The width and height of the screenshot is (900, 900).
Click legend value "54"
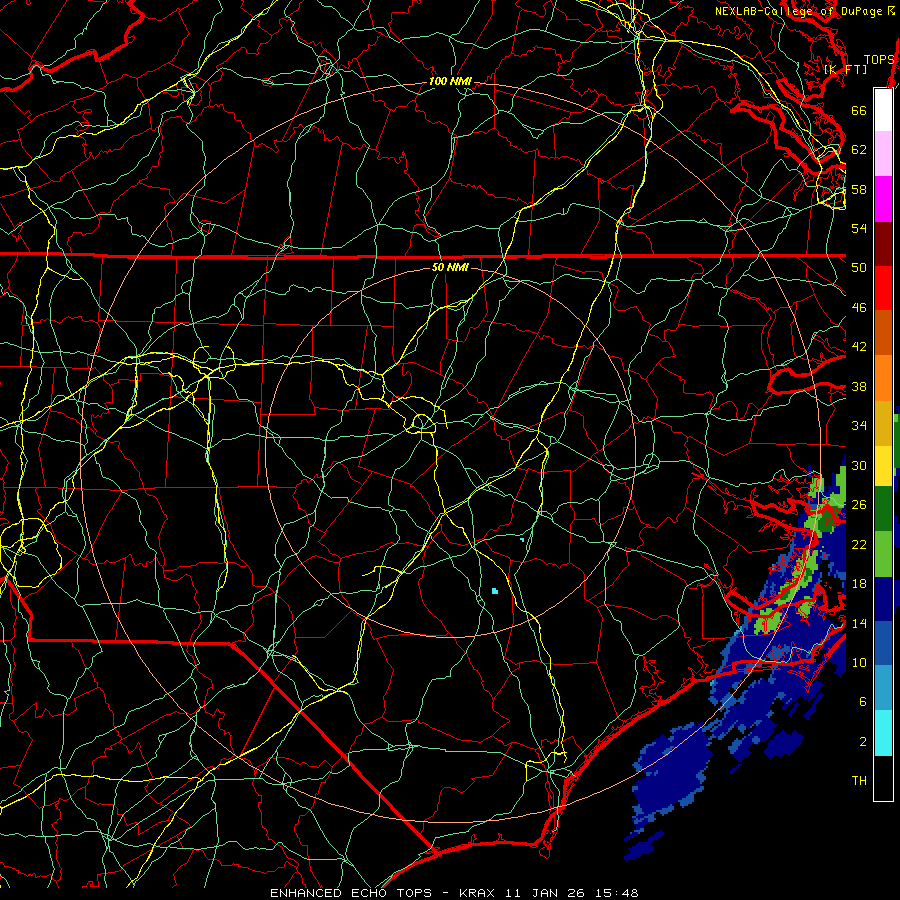859,228
